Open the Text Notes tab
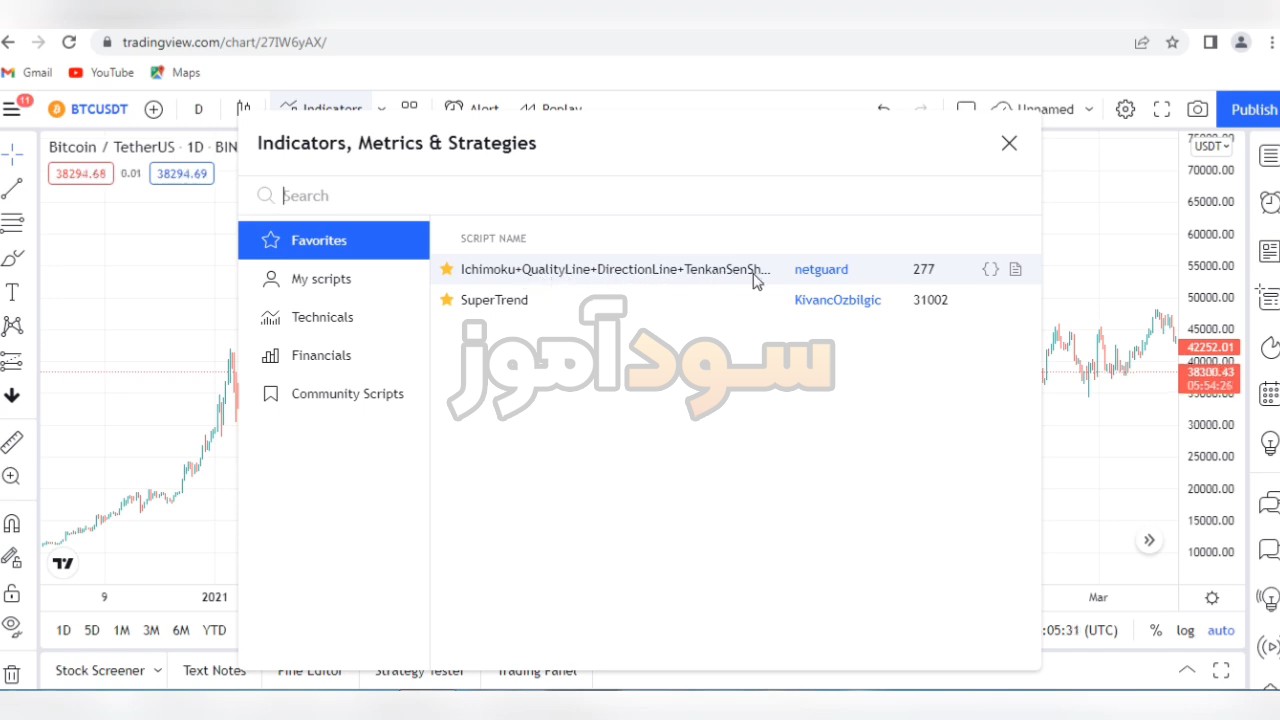1280x720 pixels. click(214, 670)
